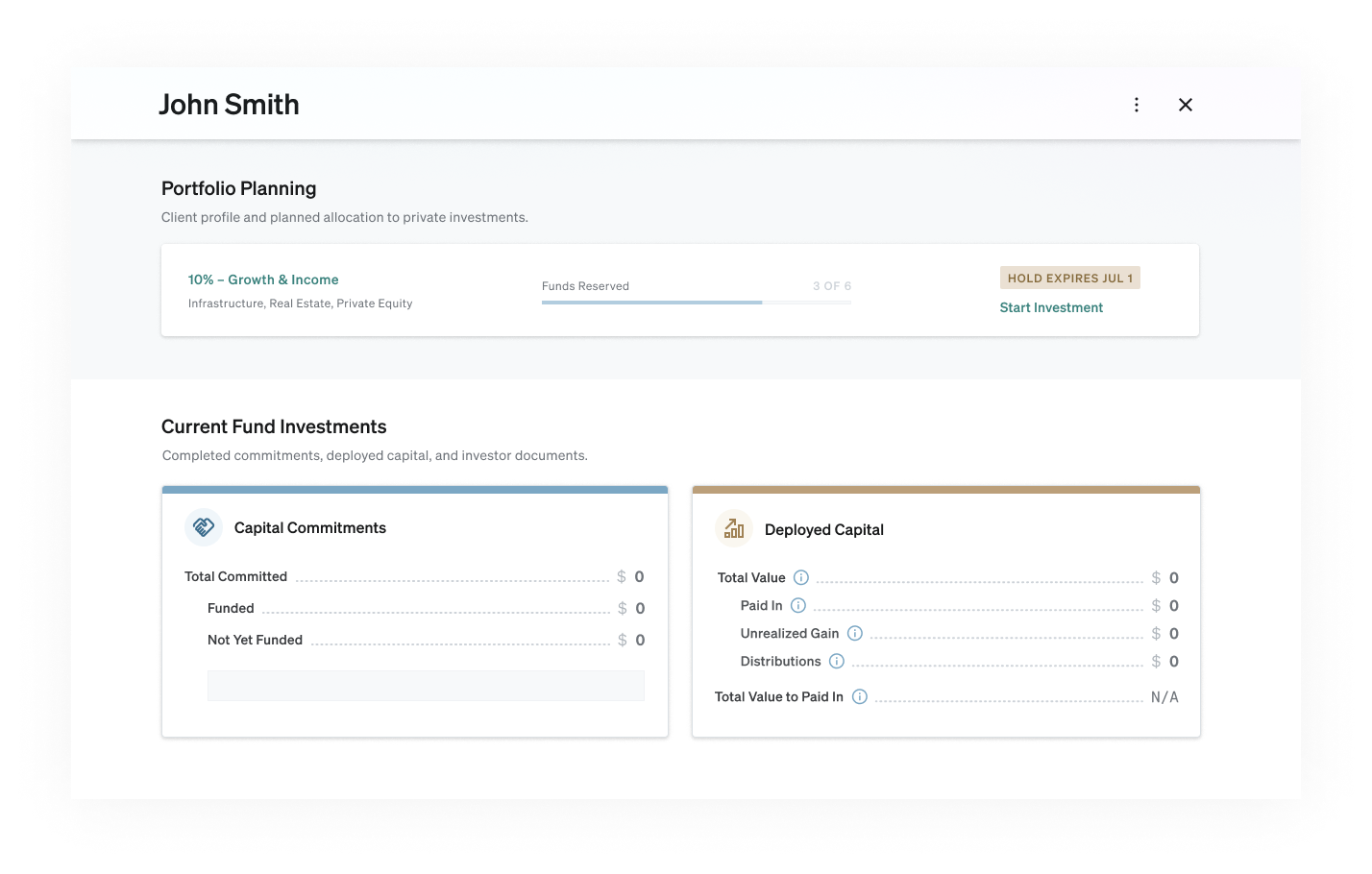The height and width of the screenshot is (874, 1372).
Task: Click the Total Value label text
Action: click(751, 577)
